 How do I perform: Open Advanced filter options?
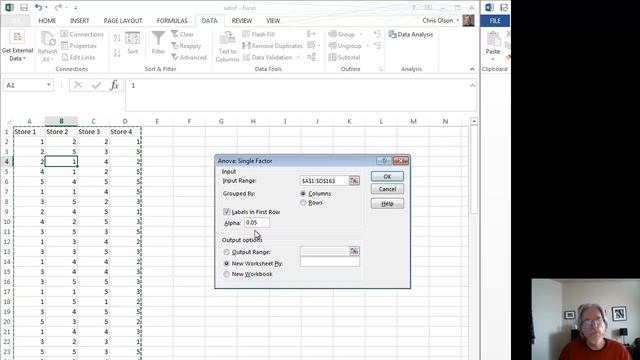(189, 57)
